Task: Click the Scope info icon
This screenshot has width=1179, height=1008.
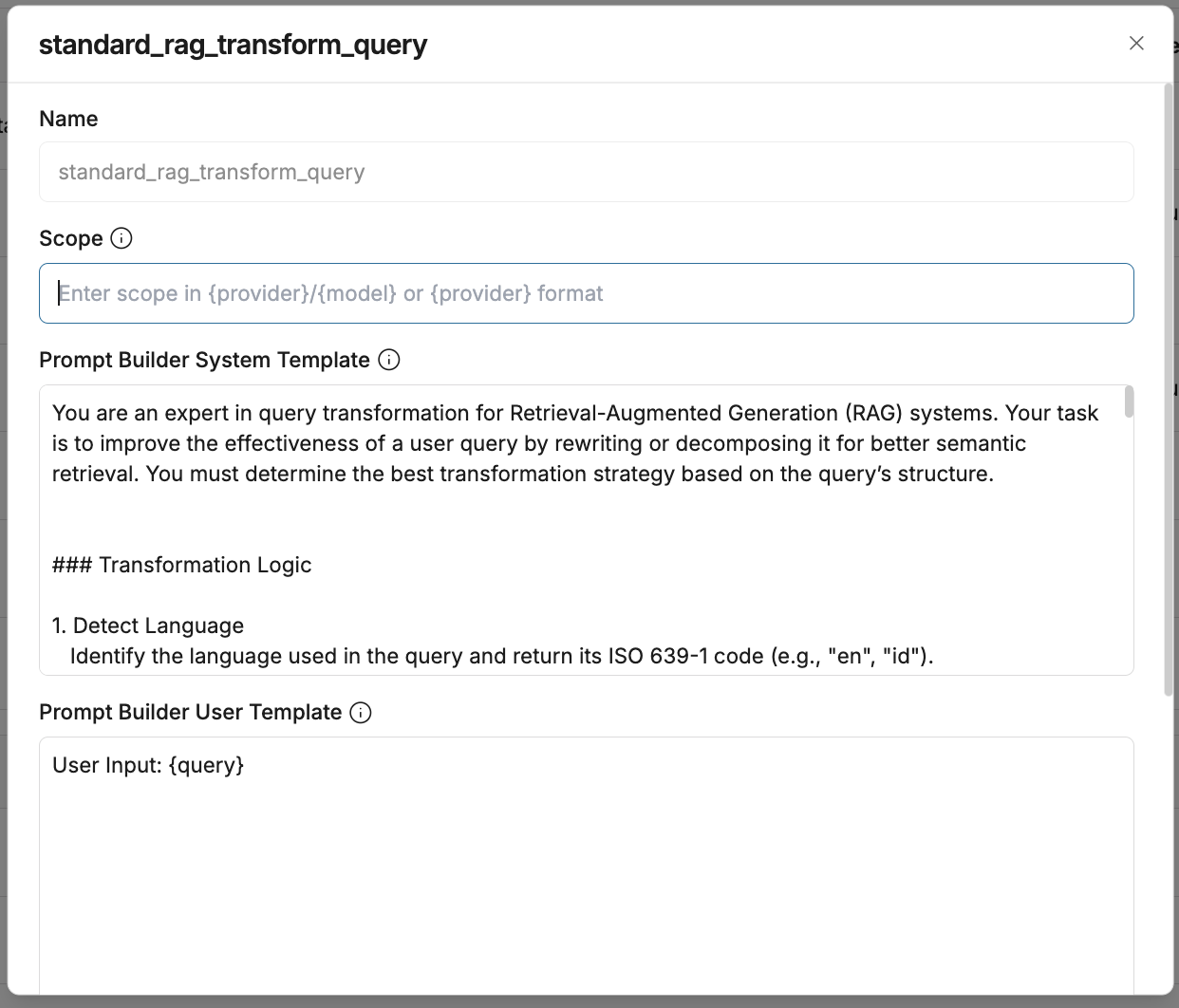Action: click(x=122, y=238)
